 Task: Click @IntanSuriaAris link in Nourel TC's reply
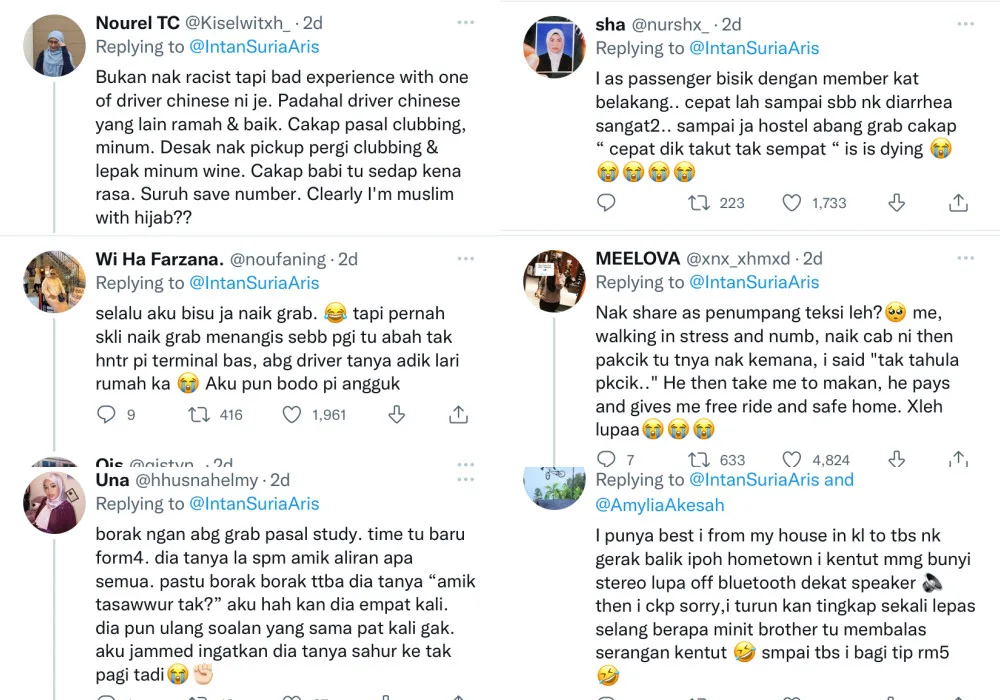[x=254, y=47]
